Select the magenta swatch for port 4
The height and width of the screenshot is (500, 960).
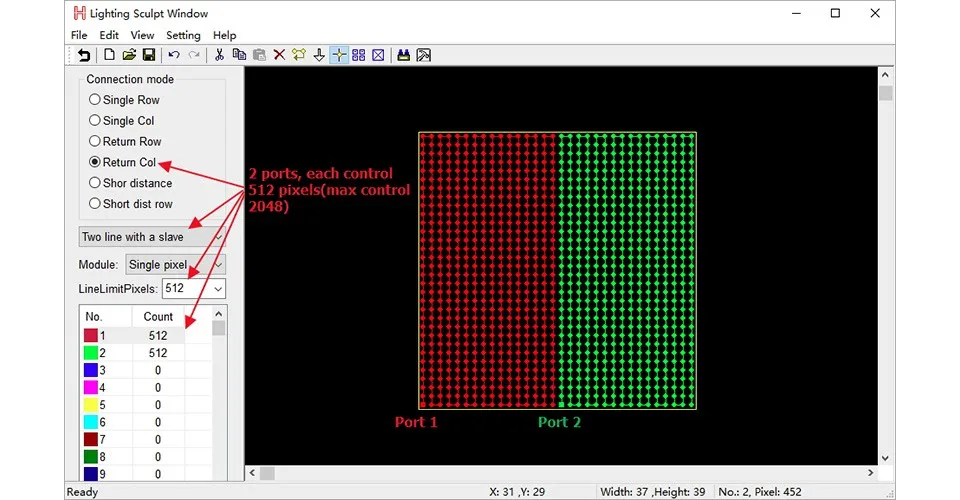pos(91,387)
